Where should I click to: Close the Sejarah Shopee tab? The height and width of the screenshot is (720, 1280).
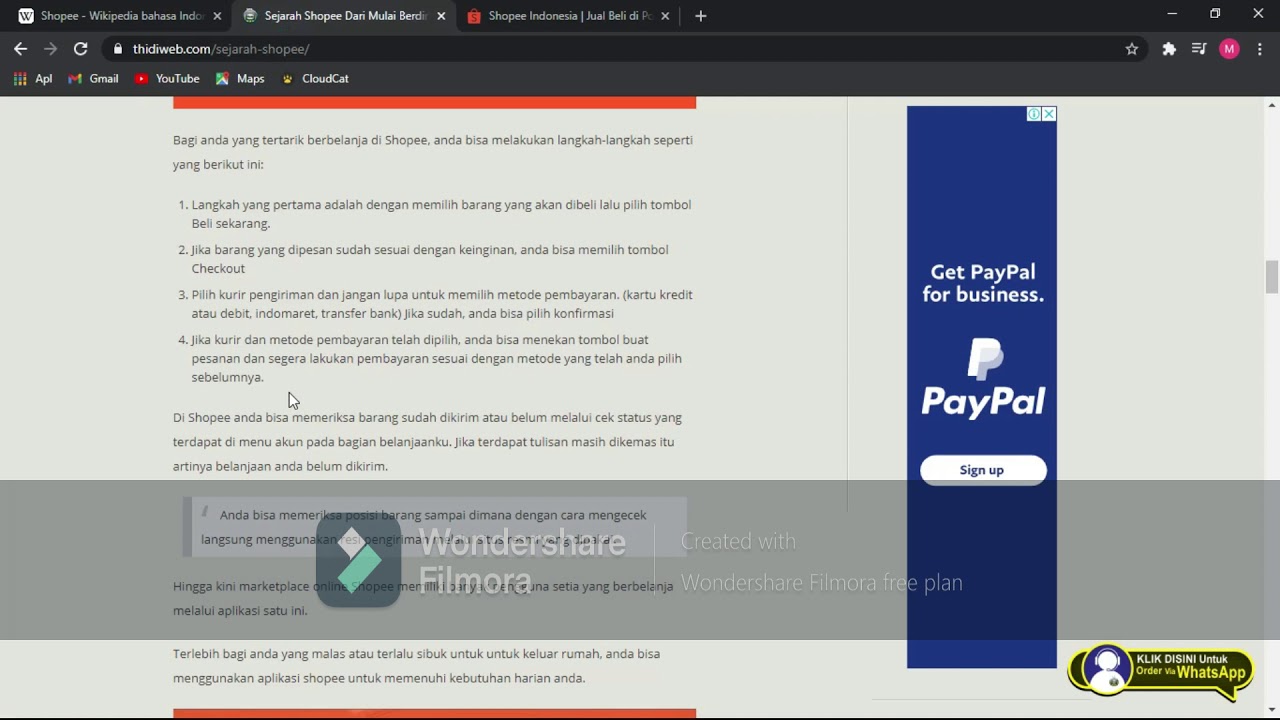[x=441, y=16]
